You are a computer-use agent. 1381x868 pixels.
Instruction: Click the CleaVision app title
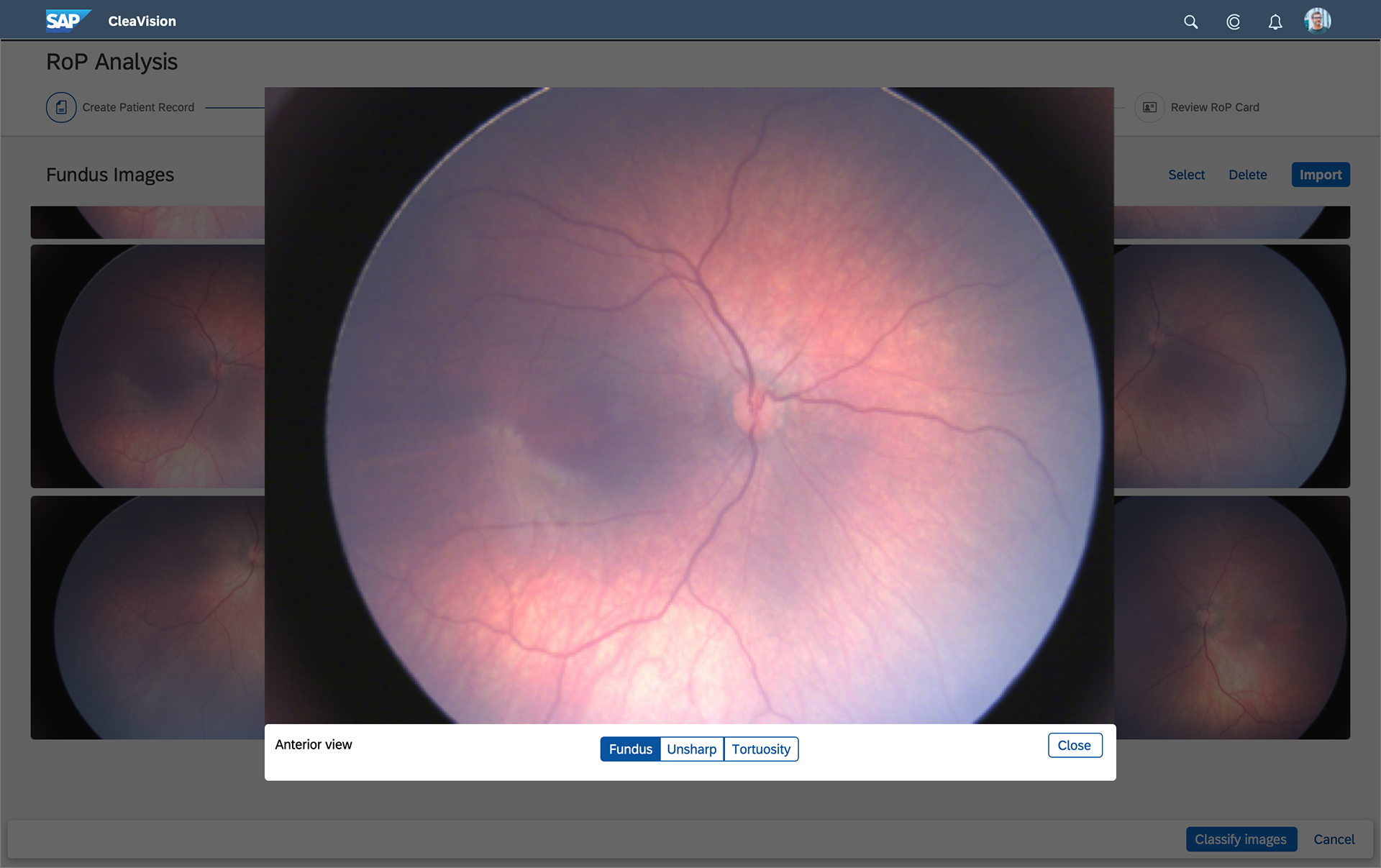[x=142, y=22]
